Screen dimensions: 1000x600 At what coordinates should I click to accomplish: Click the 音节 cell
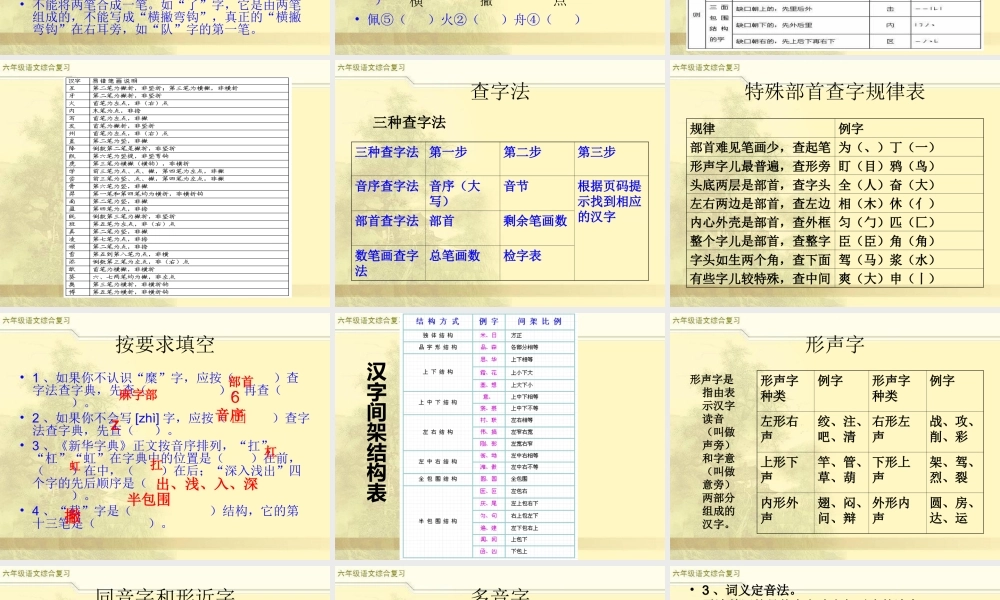[516, 186]
